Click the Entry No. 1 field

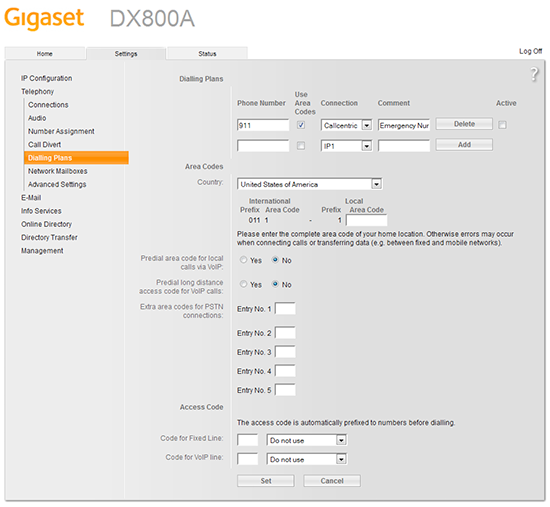(285, 309)
